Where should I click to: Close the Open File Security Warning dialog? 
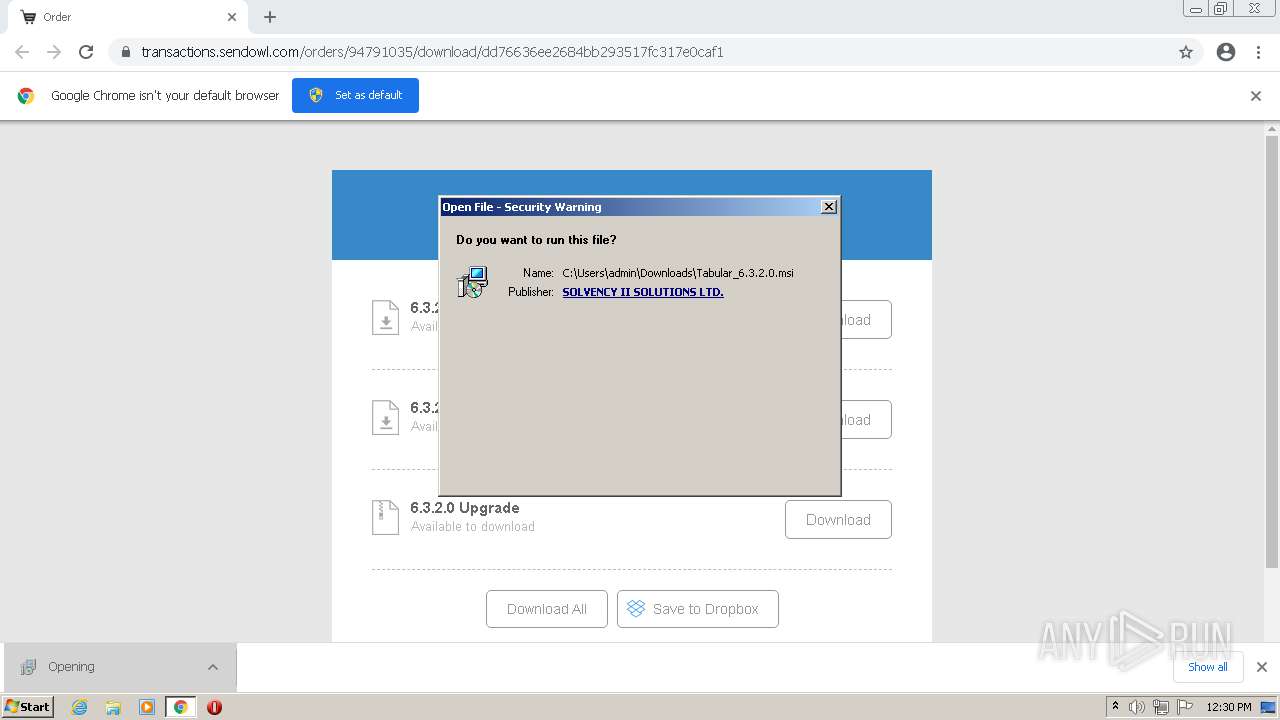(828, 207)
